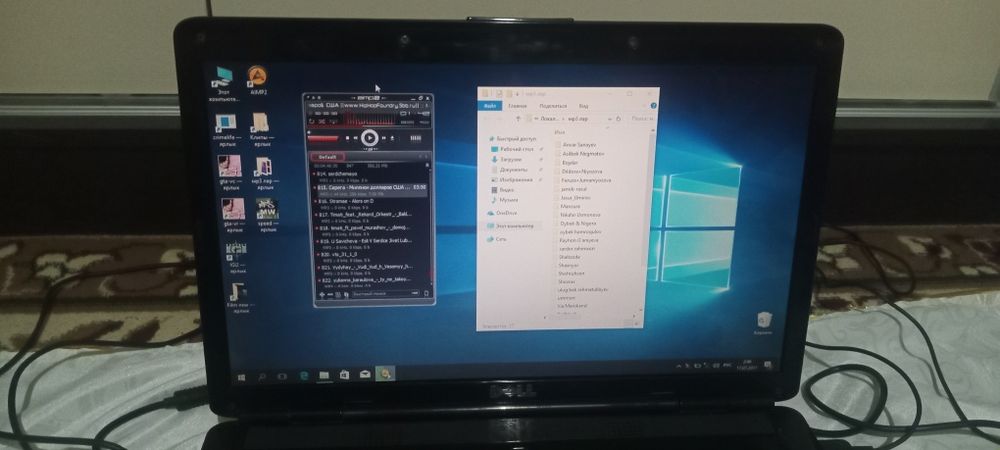
Task: Click Этот компьютер desktop icon
Action: point(224,84)
